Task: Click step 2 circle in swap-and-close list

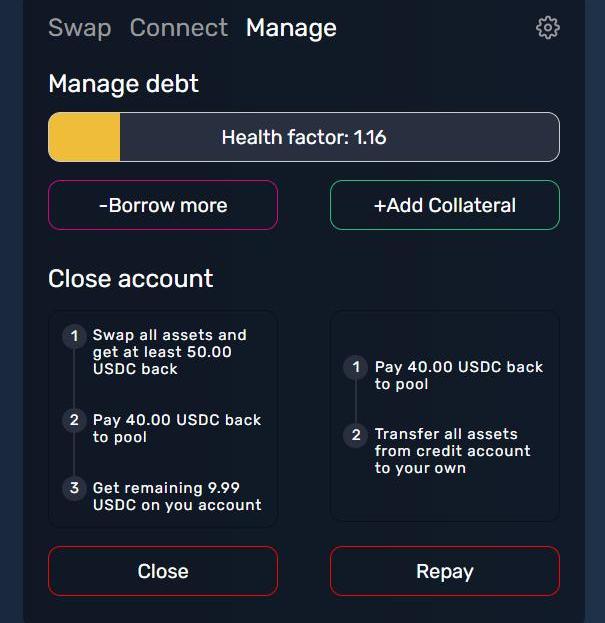Action: [73, 420]
